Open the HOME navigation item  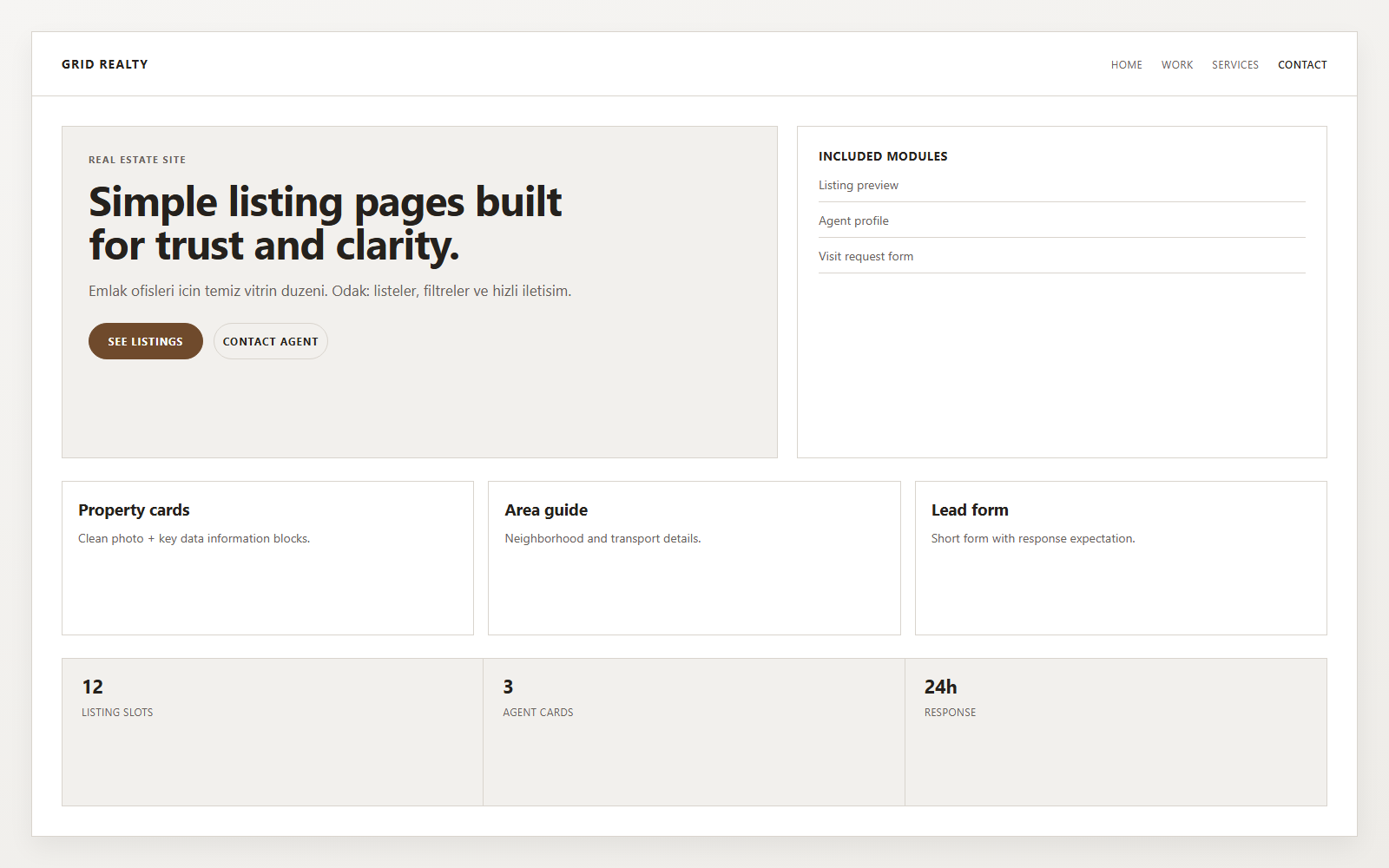tap(1126, 64)
